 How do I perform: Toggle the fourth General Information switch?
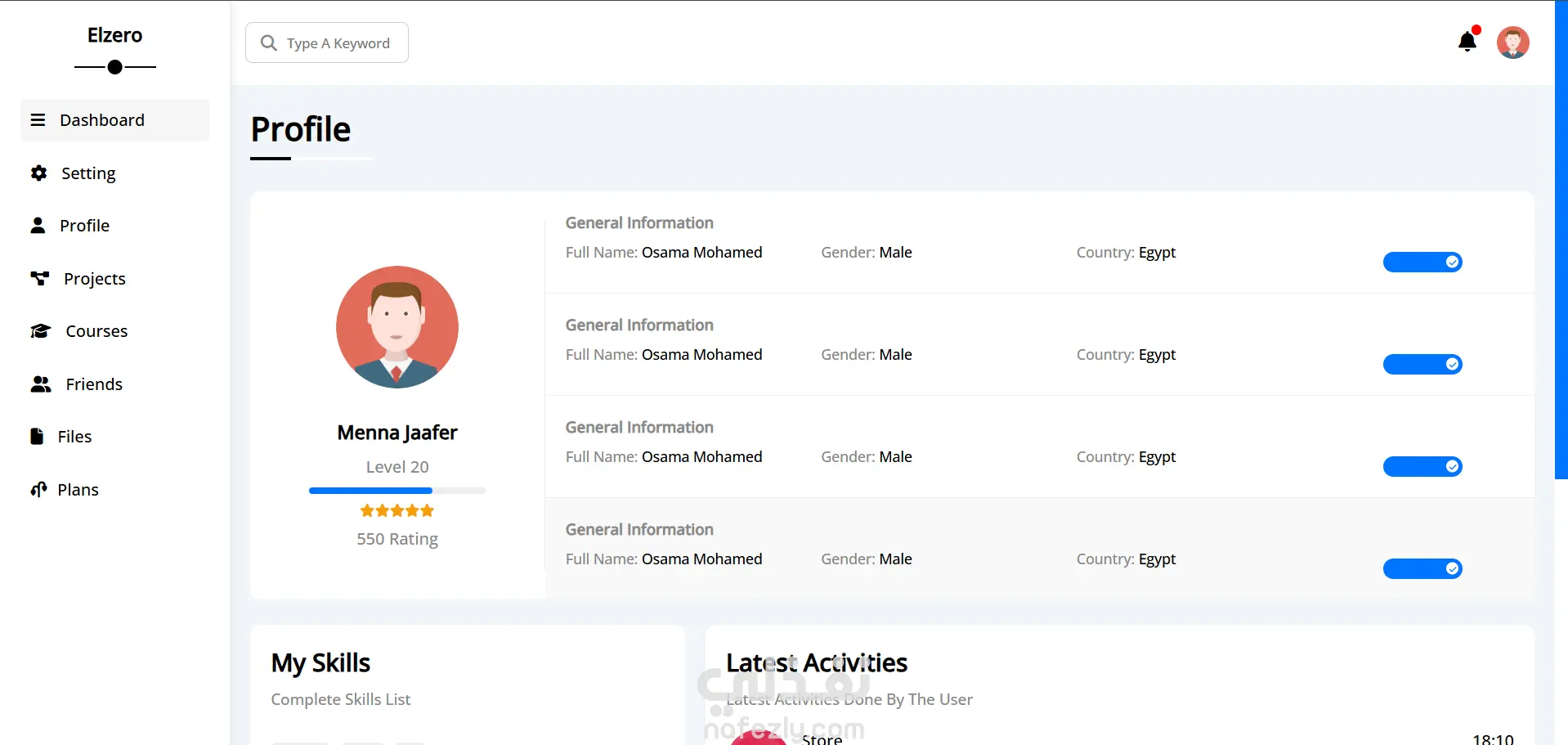1422,568
